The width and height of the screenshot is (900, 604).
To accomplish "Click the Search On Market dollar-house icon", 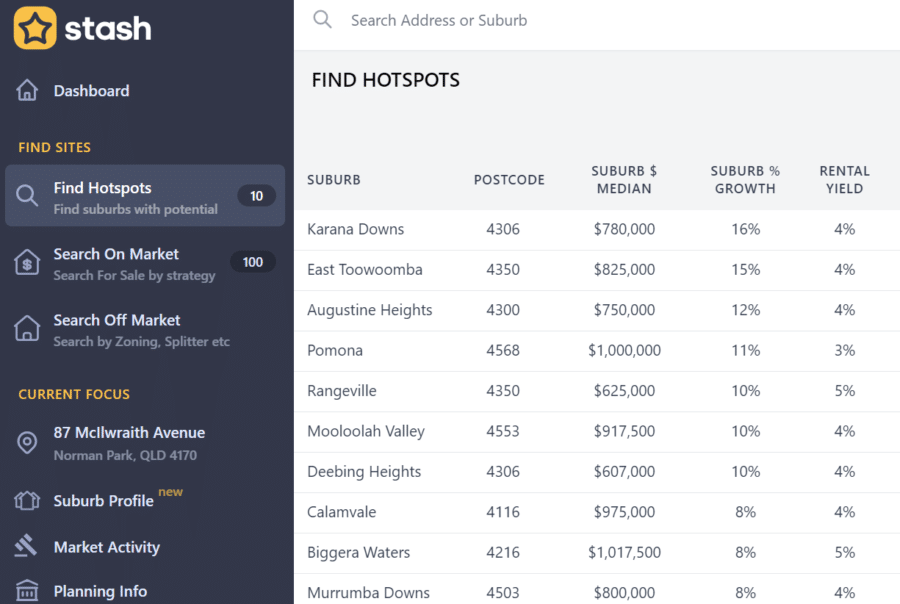I will [27, 263].
